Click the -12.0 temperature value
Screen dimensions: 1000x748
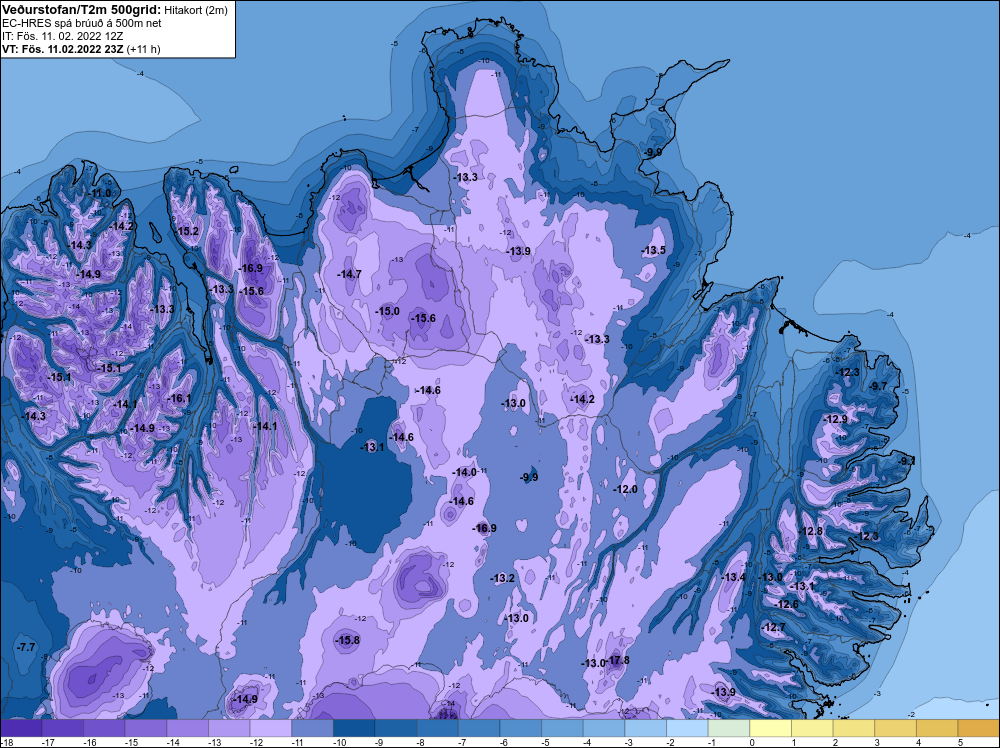625,489
